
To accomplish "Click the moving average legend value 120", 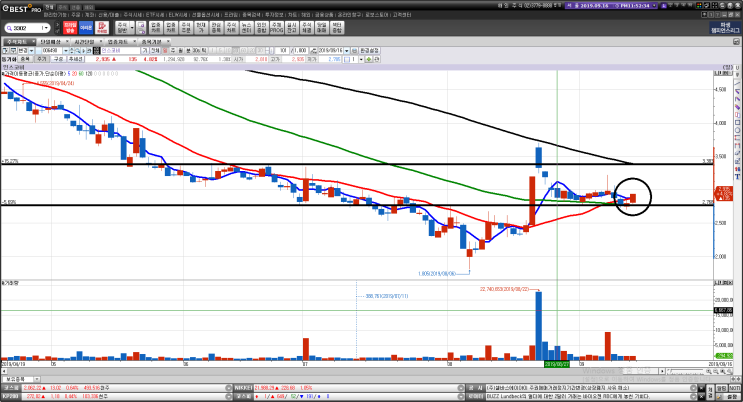I will pos(88,73).
